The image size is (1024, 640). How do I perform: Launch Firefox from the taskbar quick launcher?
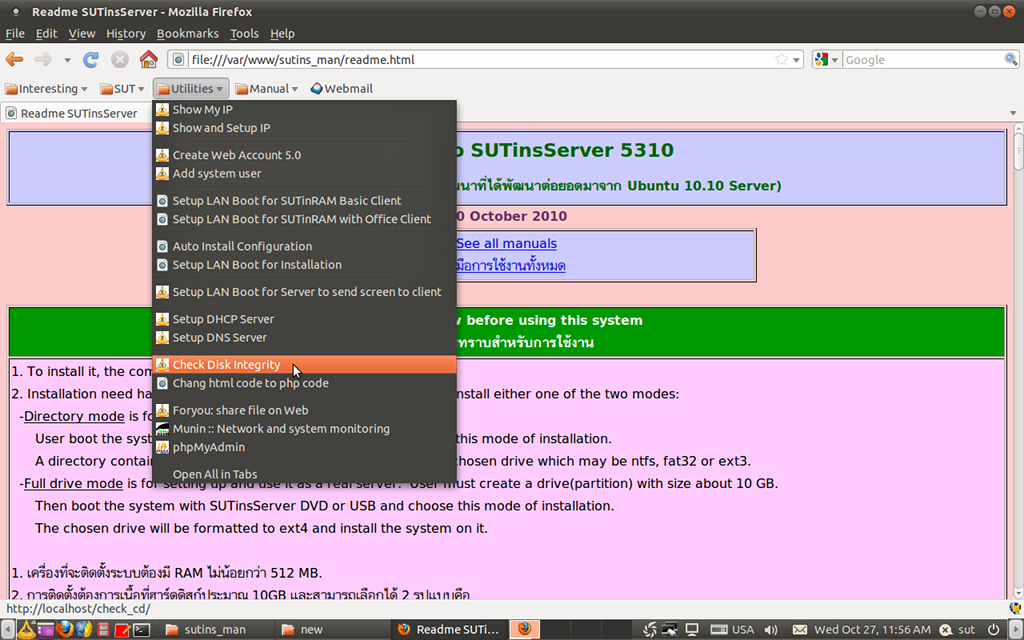pyautogui.click(x=64, y=630)
